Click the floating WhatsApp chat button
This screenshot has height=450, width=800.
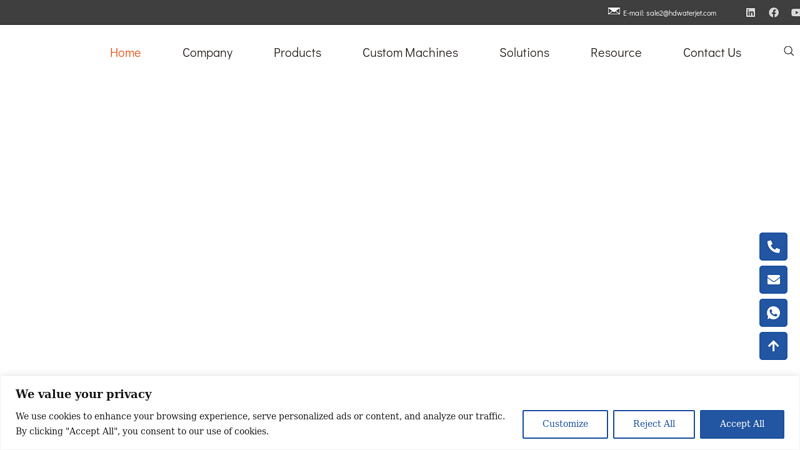[x=773, y=313]
